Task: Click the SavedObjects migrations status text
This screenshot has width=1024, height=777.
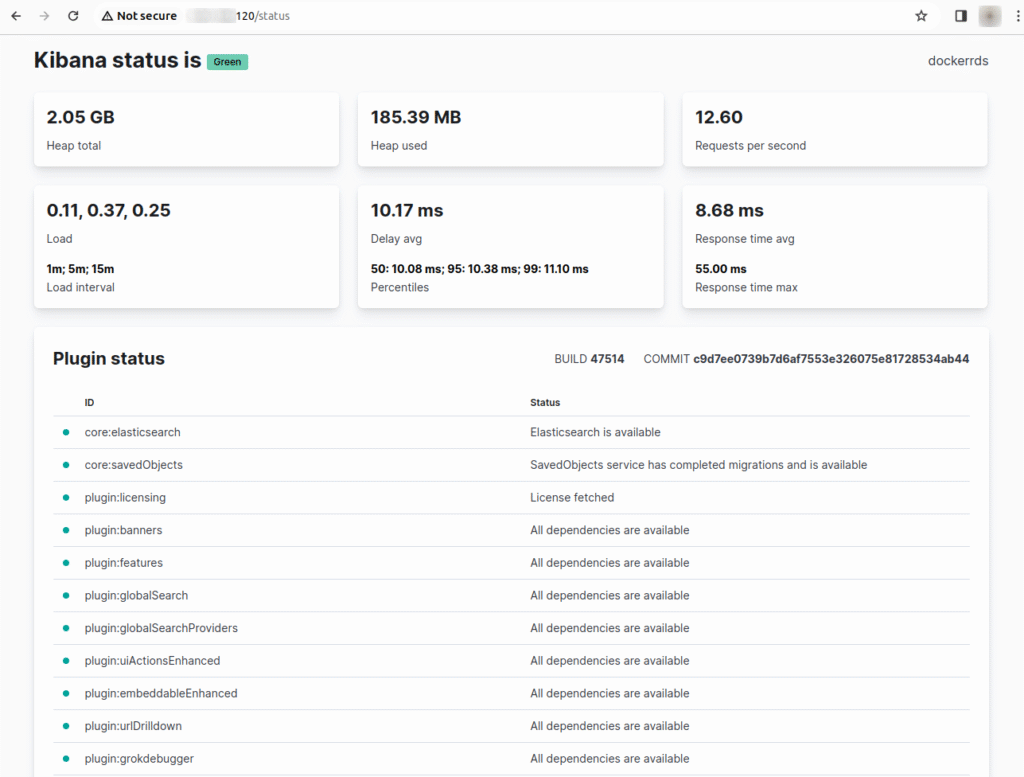Action: [699, 465]
